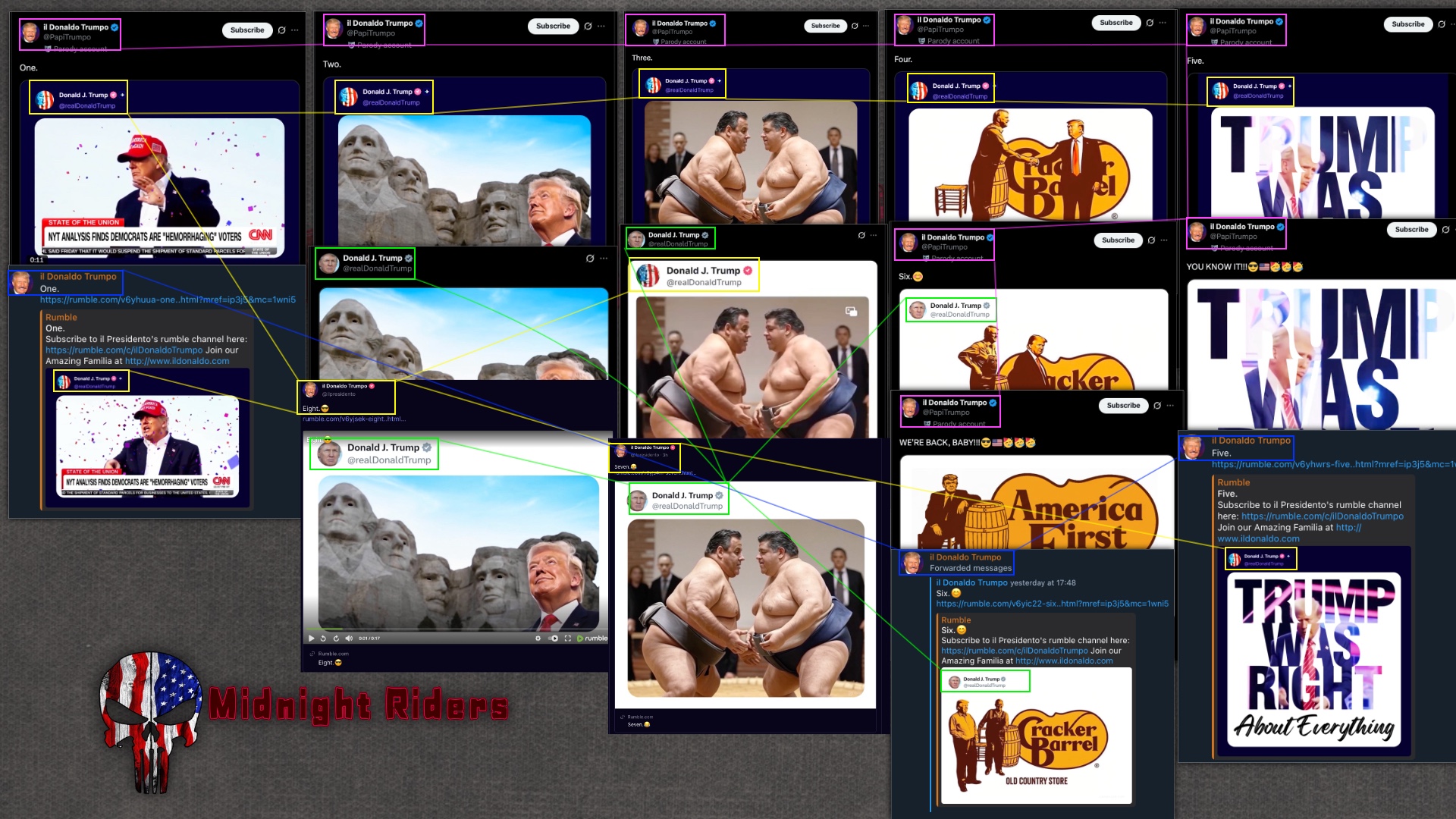
Task: Open 'Trump Was Right About Everything' Telegram image
Action: (x=1313, y=660)
